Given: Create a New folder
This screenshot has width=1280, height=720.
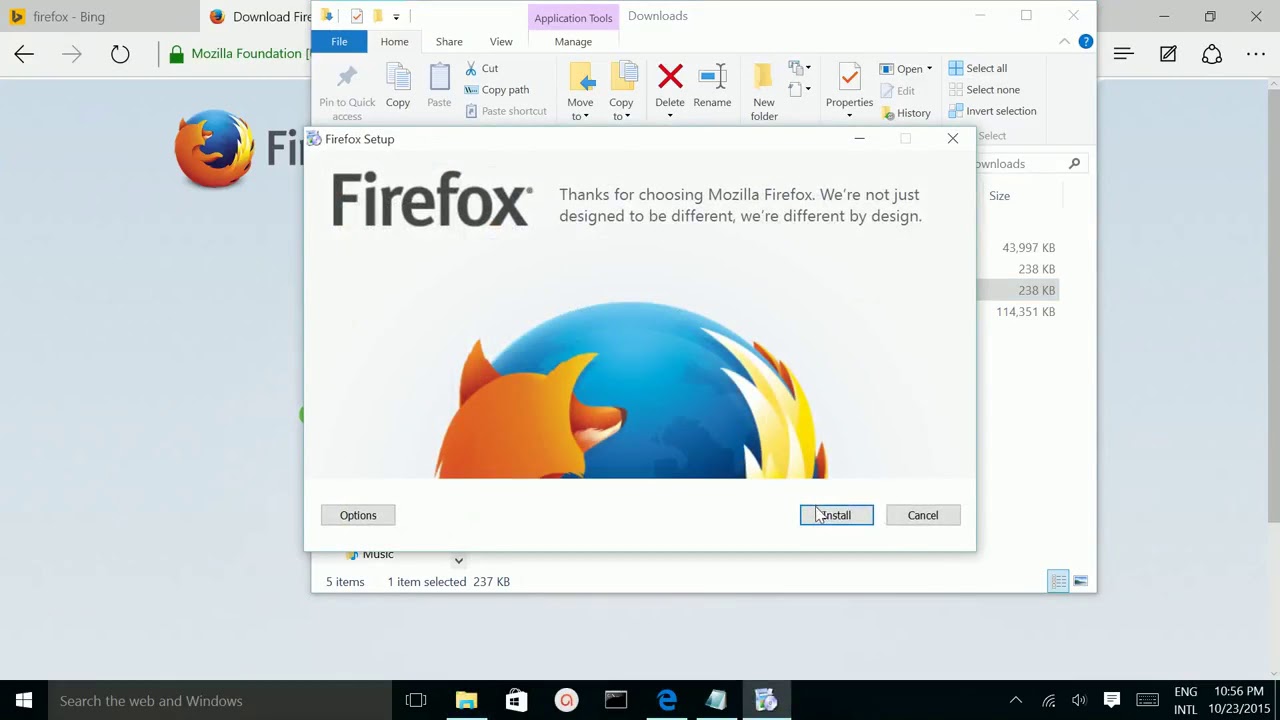Looking at the screenshot, I should pos(764,92).
